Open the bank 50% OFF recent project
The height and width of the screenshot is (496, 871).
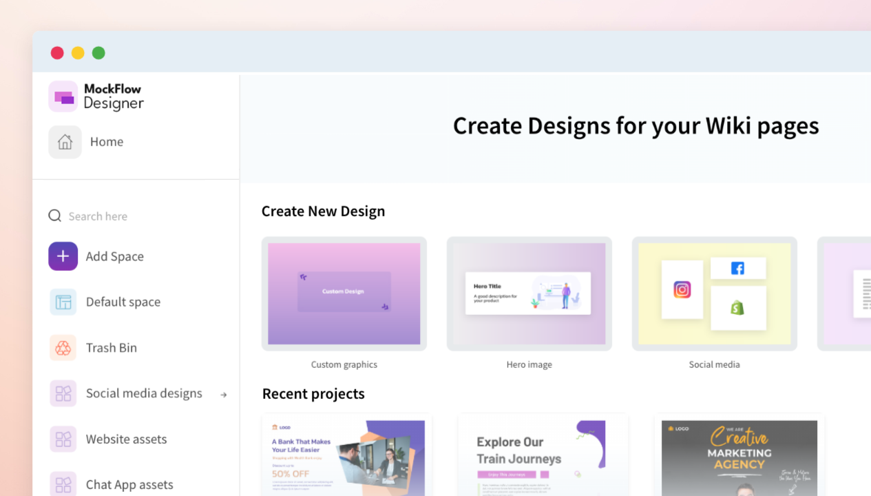(347, 457)
